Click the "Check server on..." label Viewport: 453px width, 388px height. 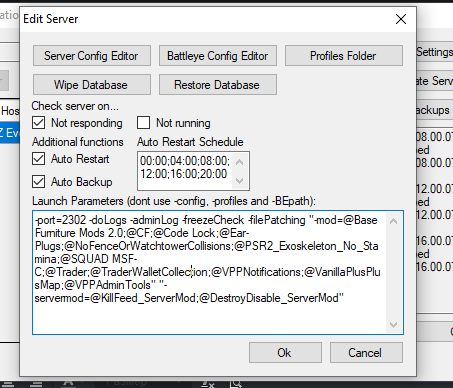point(75,106)
